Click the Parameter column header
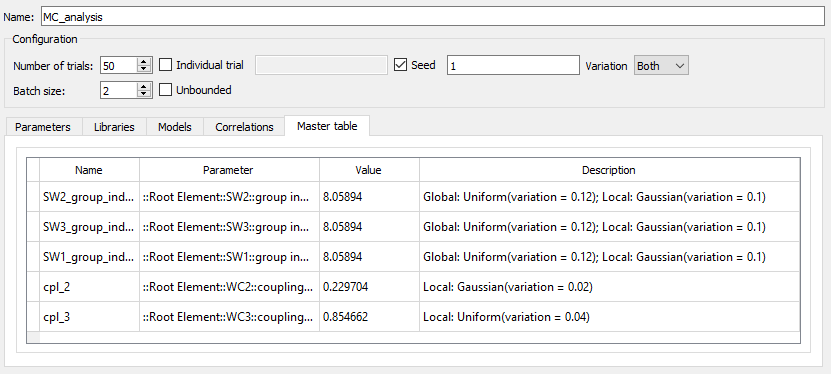 point(229,170)
